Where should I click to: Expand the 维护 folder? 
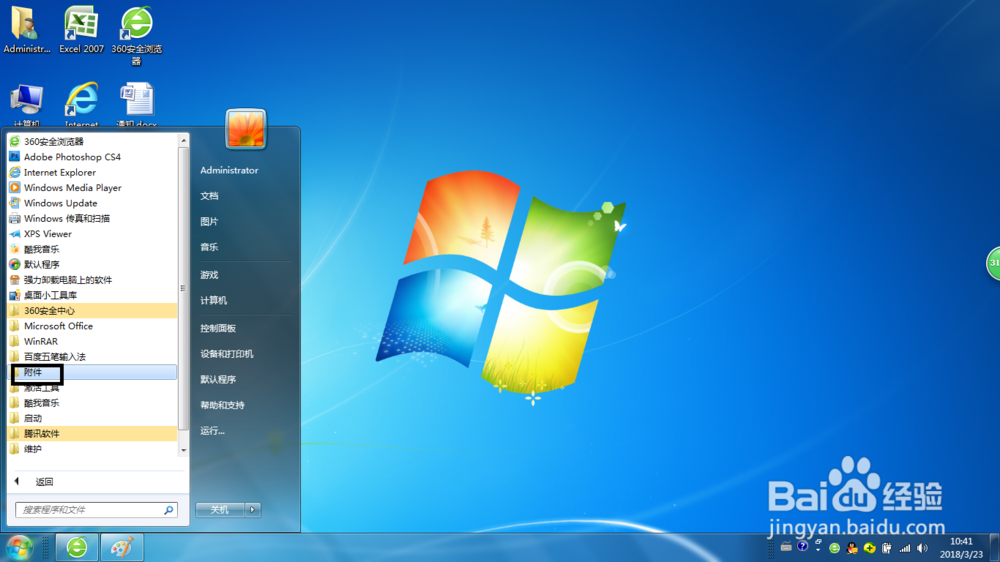click(x=92, y=448)
